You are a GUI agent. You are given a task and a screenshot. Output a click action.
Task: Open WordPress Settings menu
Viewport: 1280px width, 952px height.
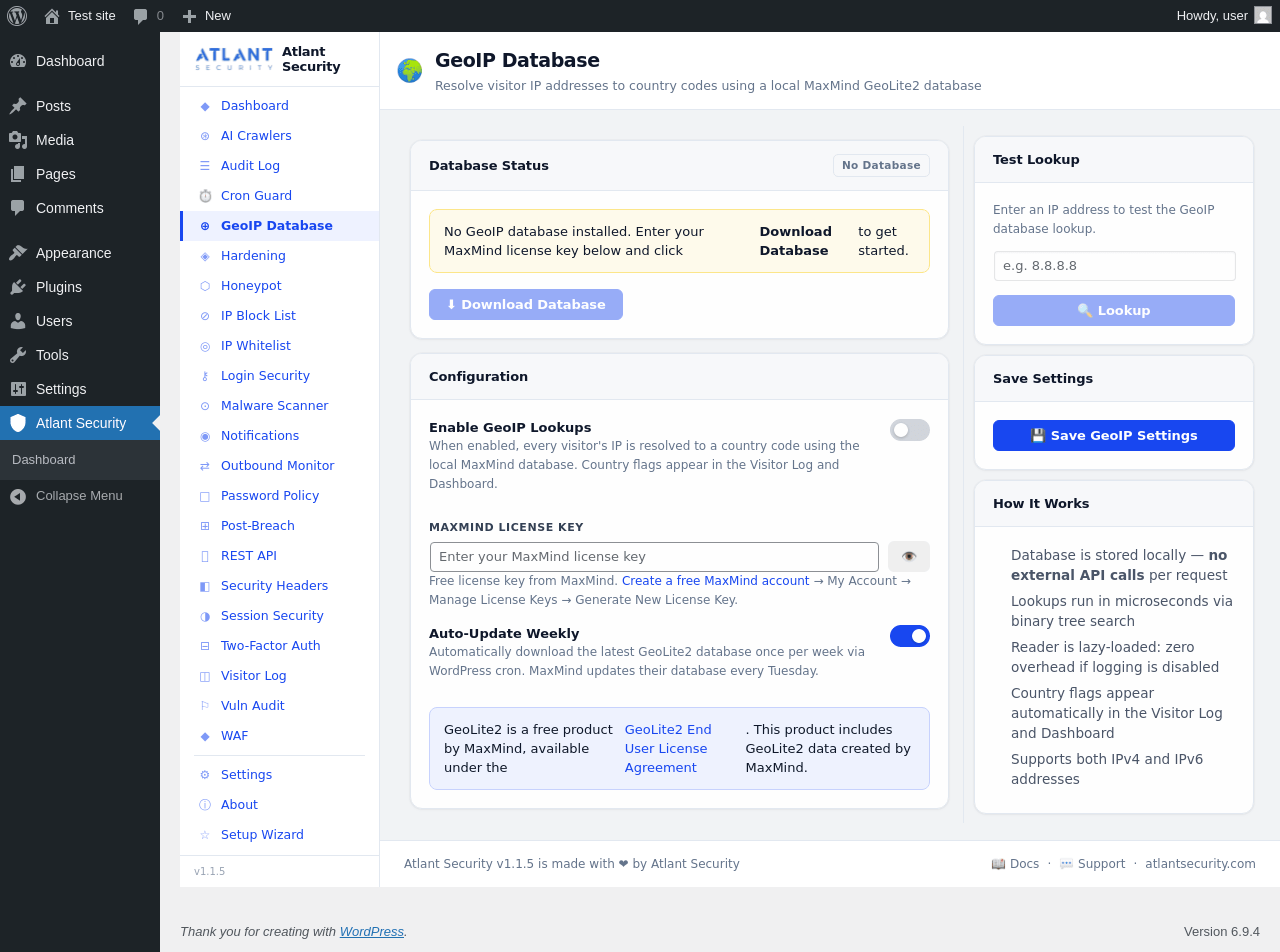click(80, 389)
